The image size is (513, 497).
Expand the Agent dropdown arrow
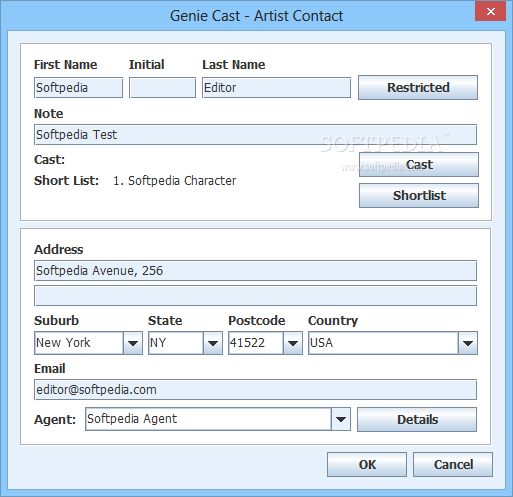click(x=341, y=419)
